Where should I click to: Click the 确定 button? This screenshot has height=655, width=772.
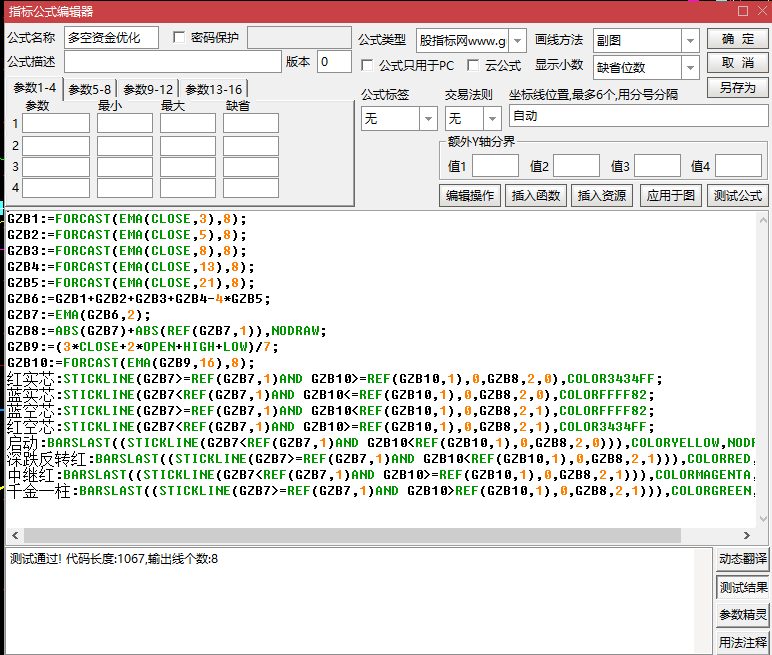pos(738,39)
